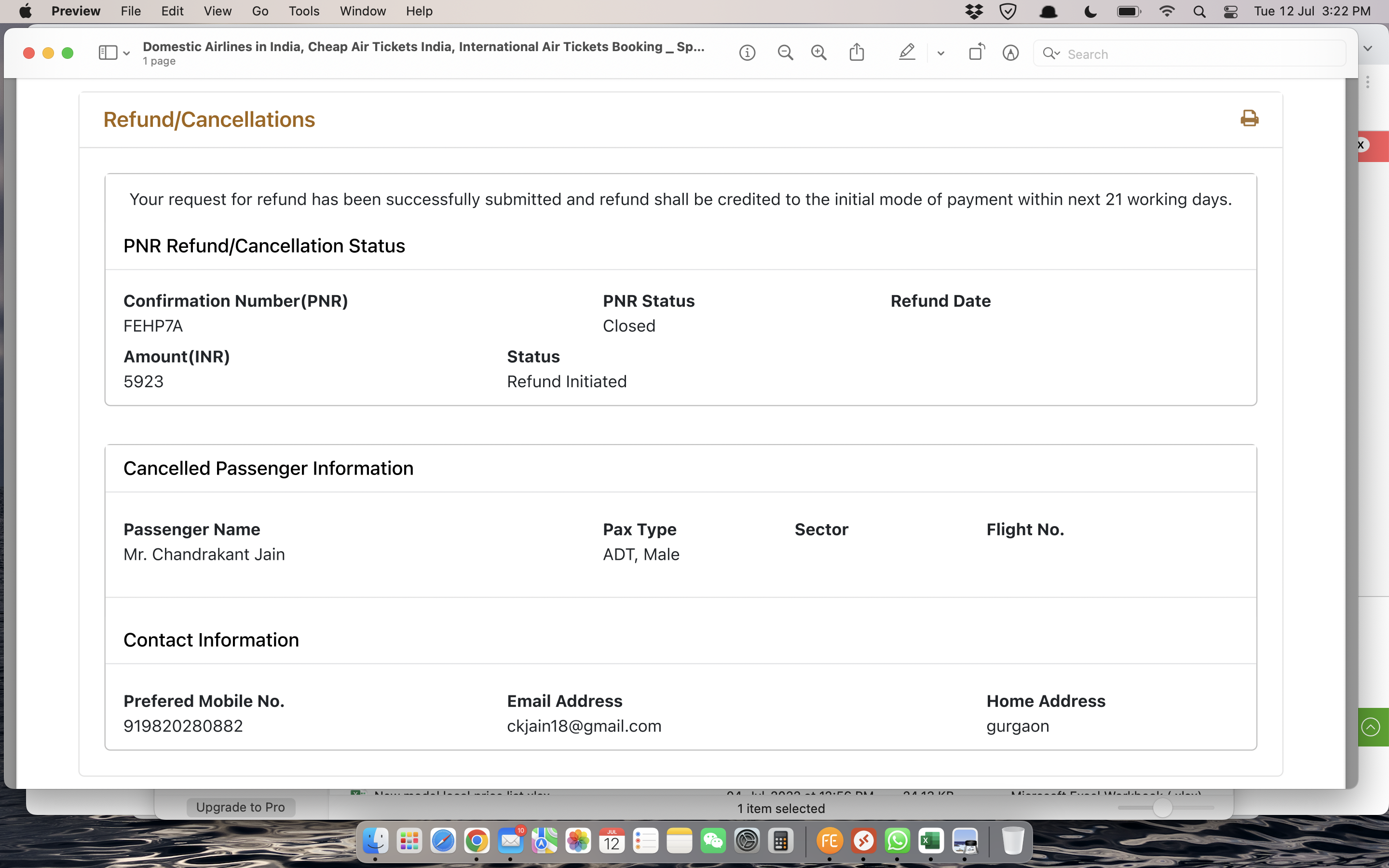Image resolution: width=1389 pixels, height=868 pixels.
Task: Open WhatsApp from the Dock
Action: click(897, 841)
